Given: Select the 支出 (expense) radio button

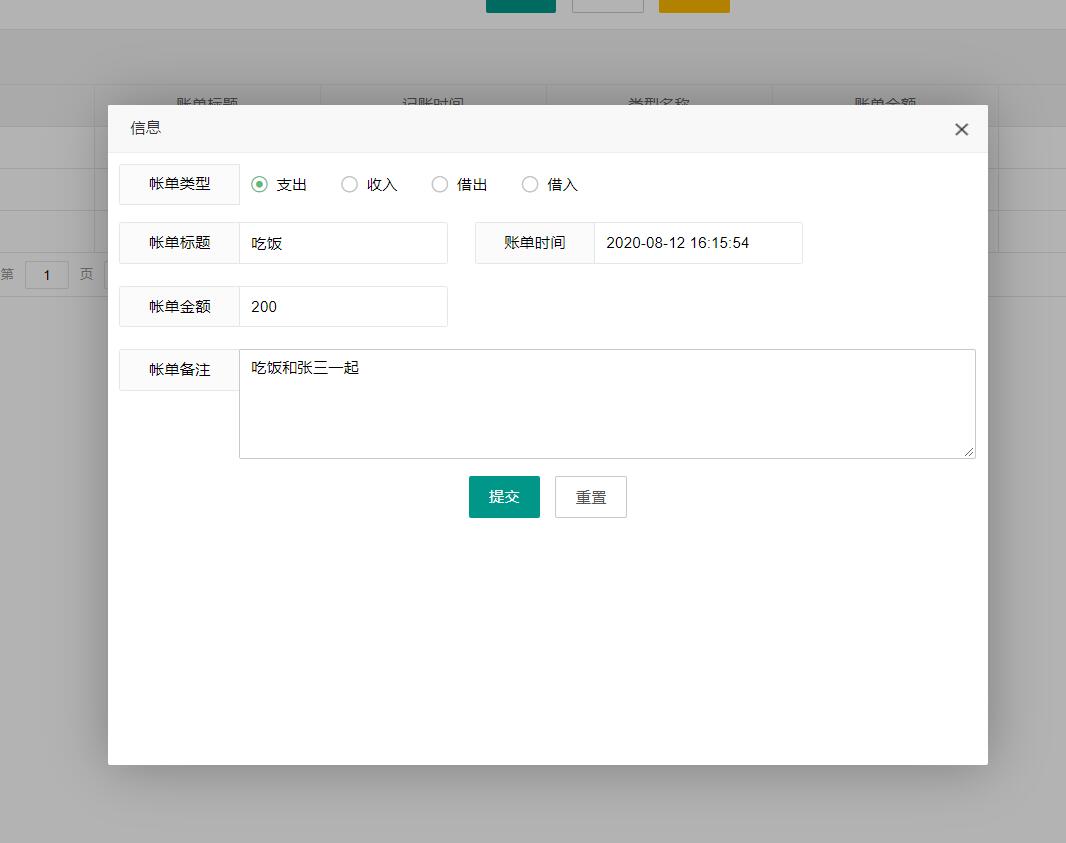Looking at the screenshot, I should [x=259, y=184].
